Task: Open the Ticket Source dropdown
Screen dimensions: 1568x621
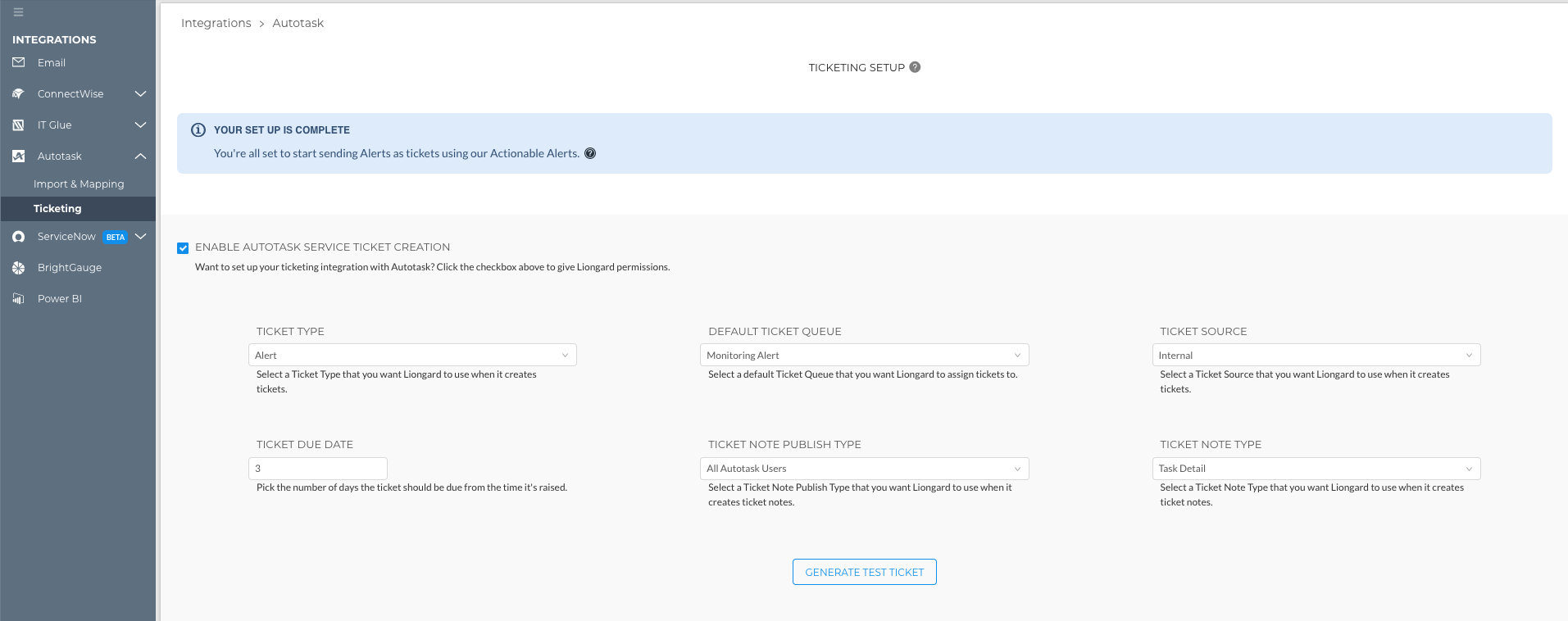Action: click(1316, 355)
